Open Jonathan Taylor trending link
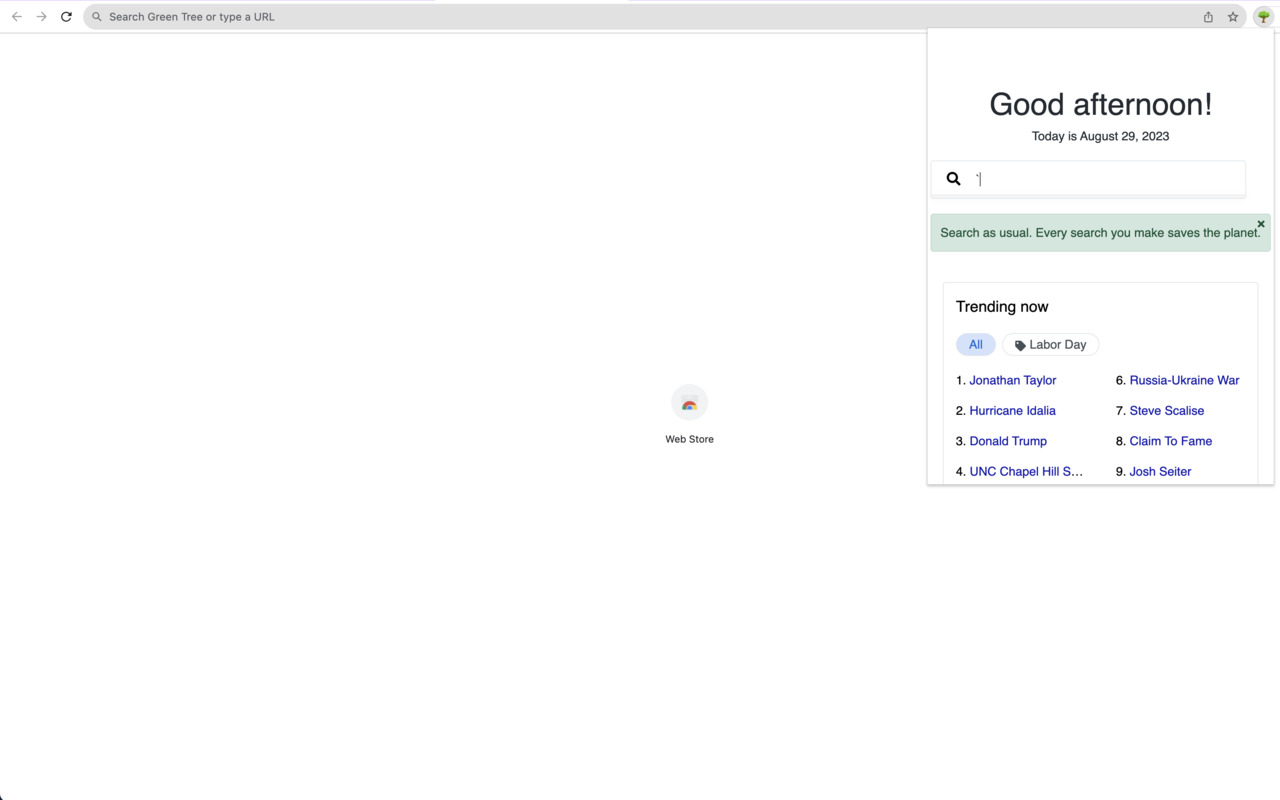This screenshot has height=800, width=1280. pyautogui.click(x=1012, y=380)
